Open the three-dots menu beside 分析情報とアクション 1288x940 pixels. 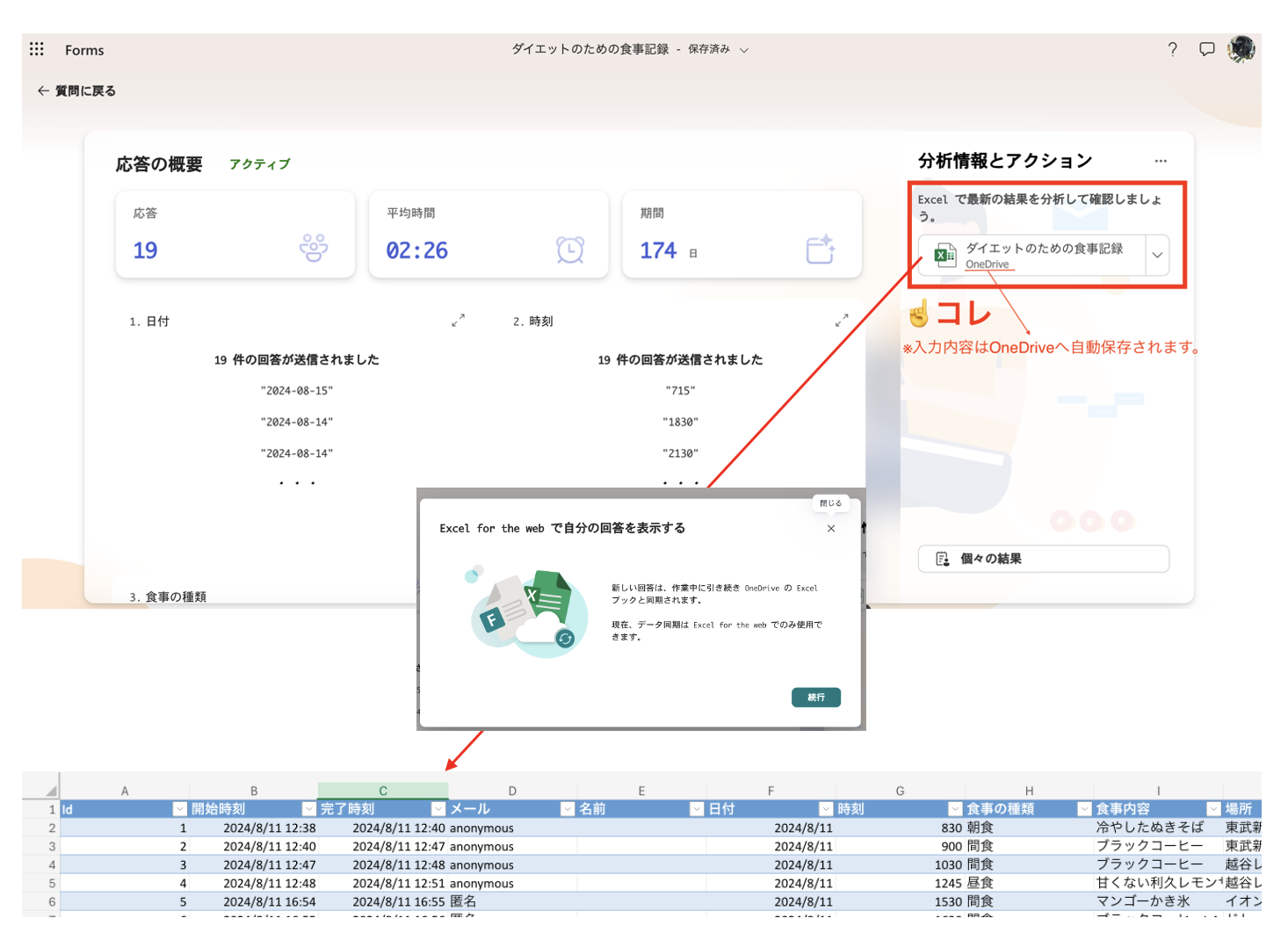[x=1161, y=161]
